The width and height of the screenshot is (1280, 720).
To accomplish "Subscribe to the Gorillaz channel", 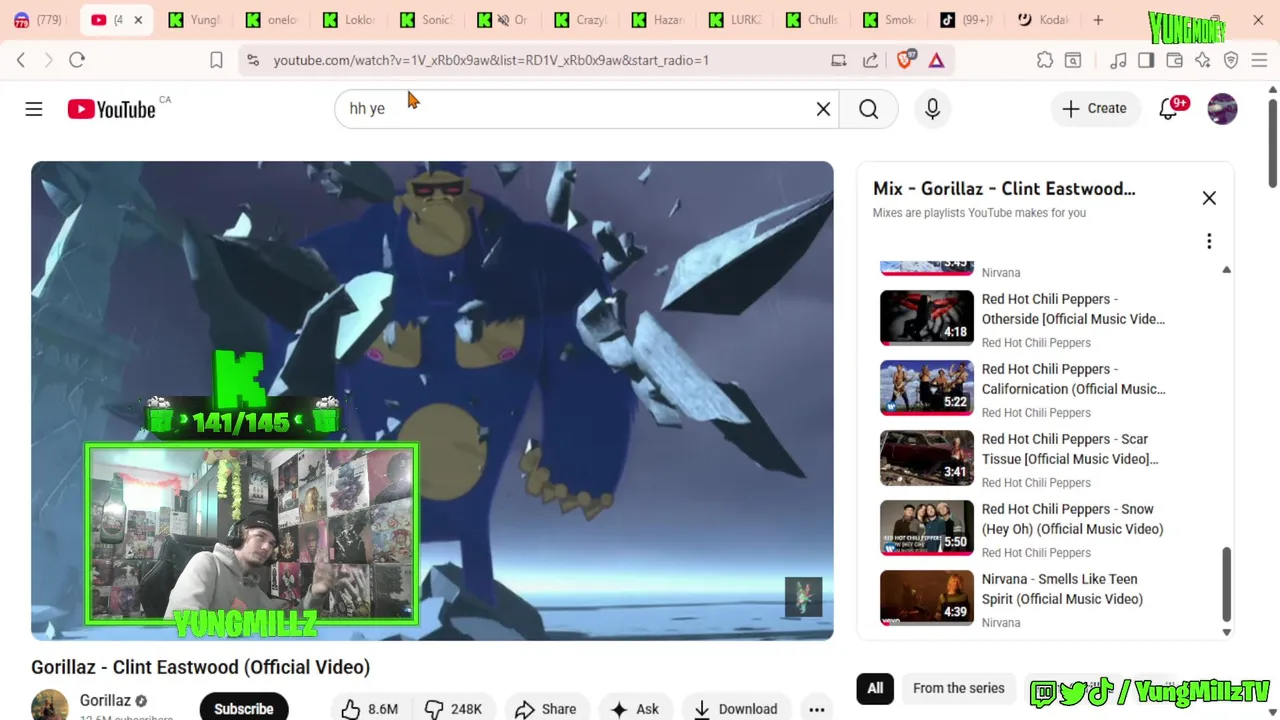I will [244, 708].
